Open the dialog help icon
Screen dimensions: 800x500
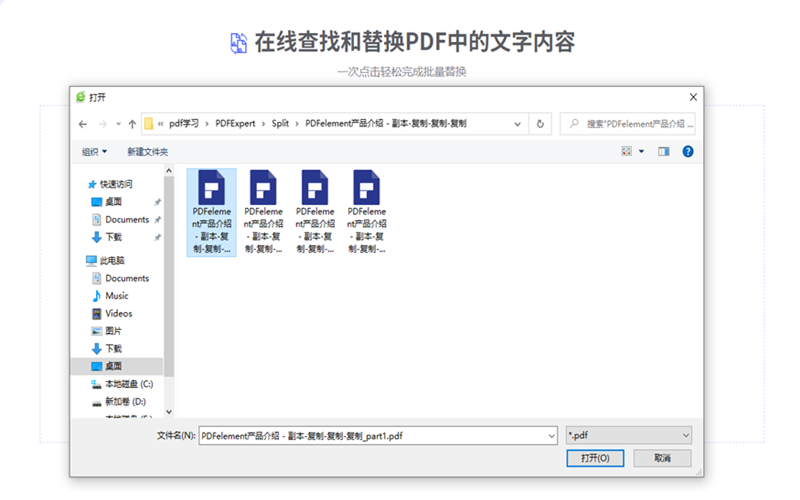(688, 151)
